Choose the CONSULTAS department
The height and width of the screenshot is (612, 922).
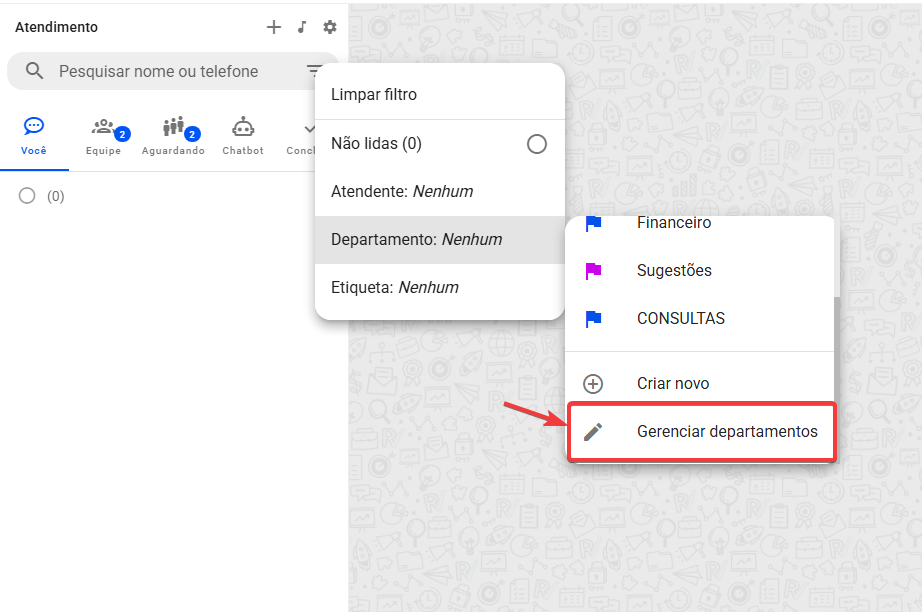(x=700, y=319)
